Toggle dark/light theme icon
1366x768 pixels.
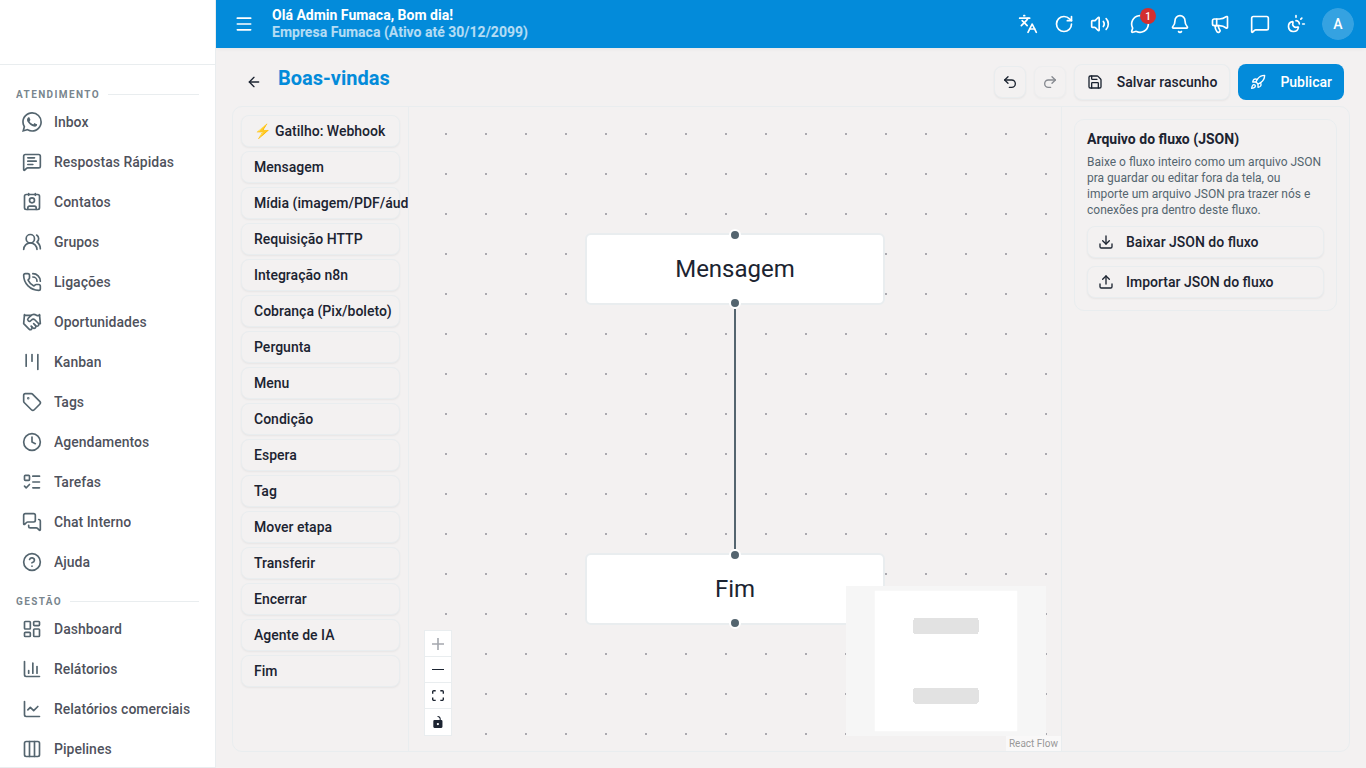[x=1296, y=24]
